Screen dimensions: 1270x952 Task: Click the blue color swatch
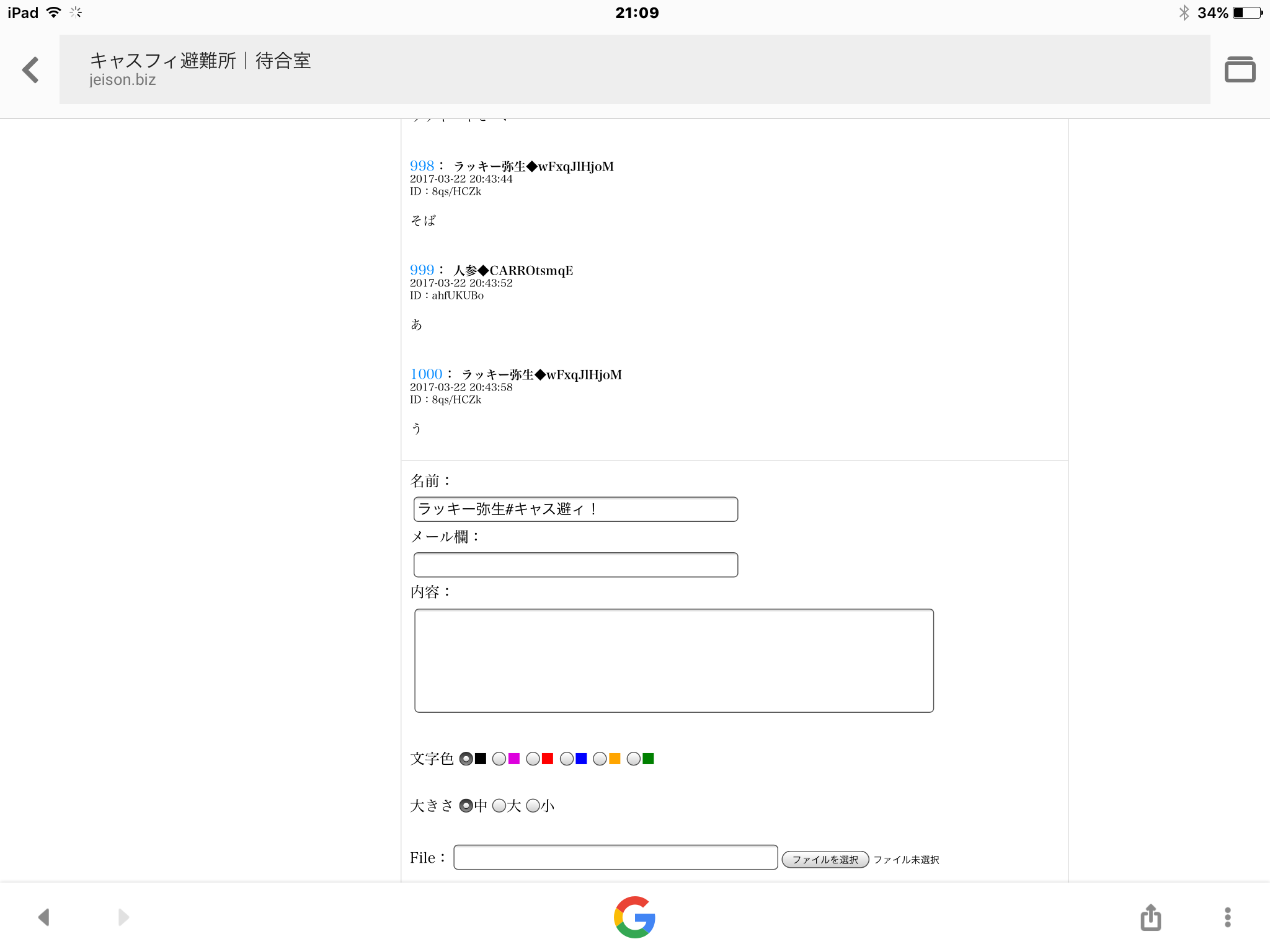pyautogui.click(x=581, y=759)
